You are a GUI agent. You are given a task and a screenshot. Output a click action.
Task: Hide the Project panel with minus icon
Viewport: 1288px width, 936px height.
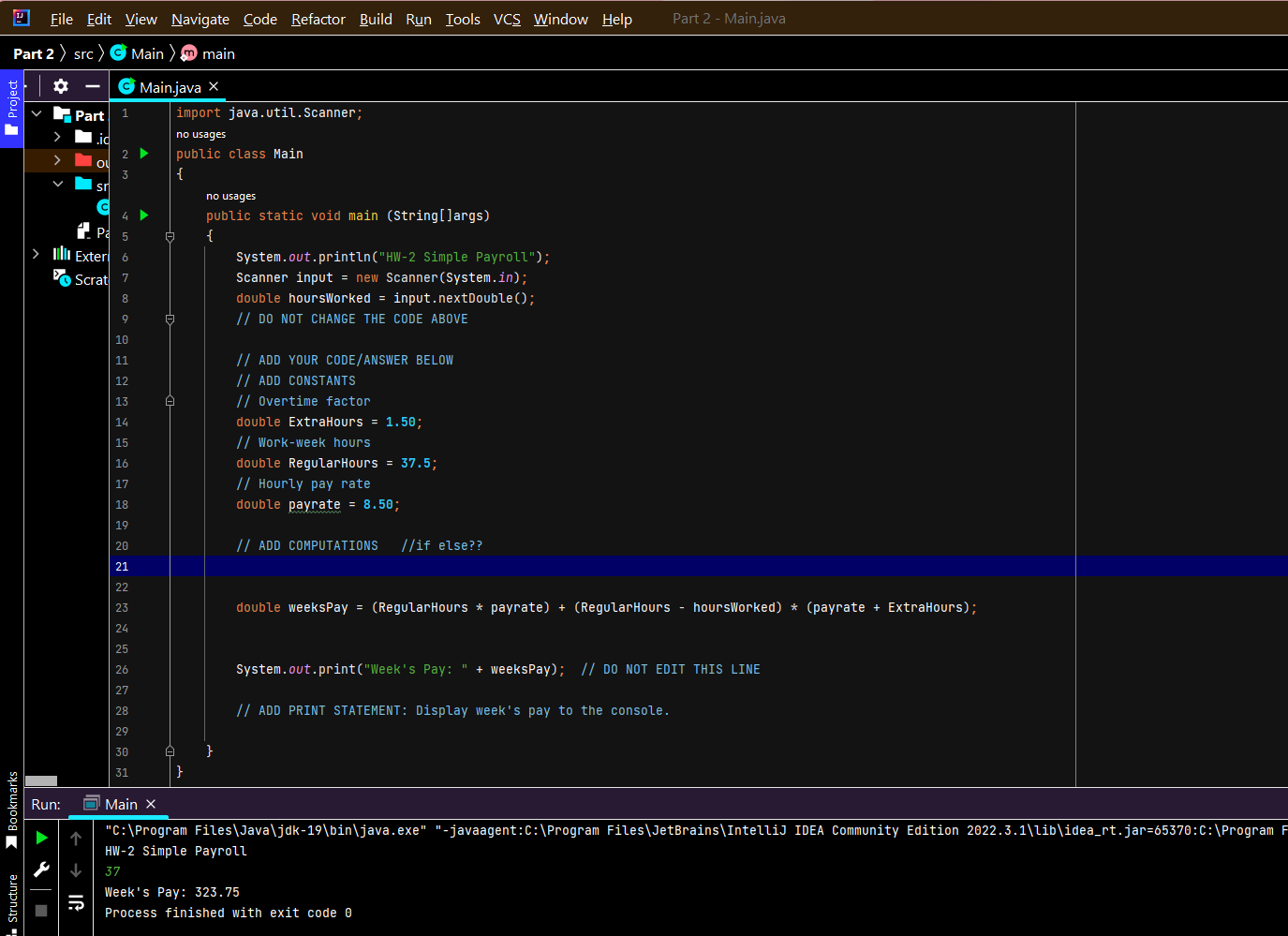92,86
